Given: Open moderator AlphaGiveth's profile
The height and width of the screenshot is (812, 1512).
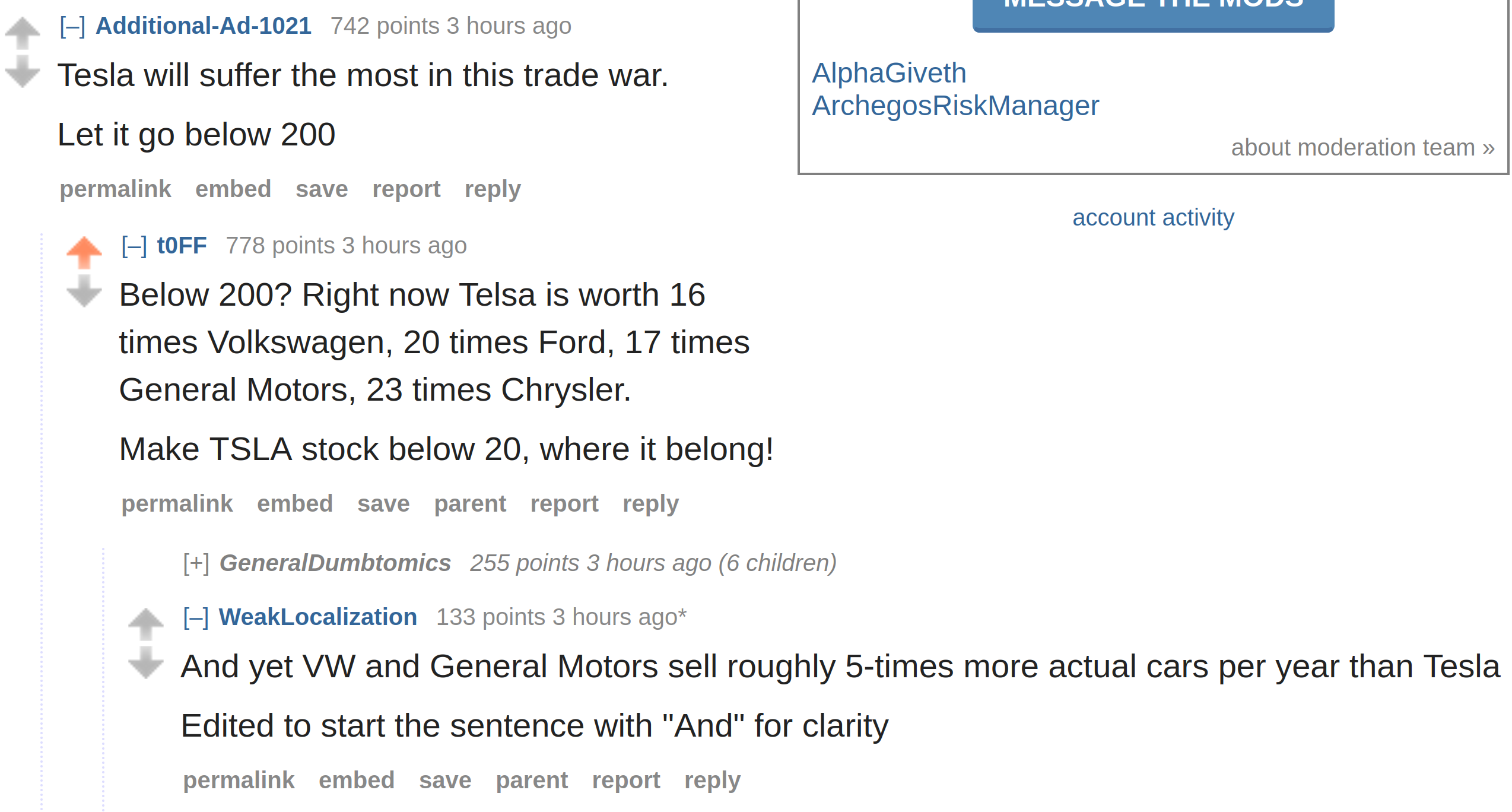Looking at the screenshot, I should tap(889, 73).
